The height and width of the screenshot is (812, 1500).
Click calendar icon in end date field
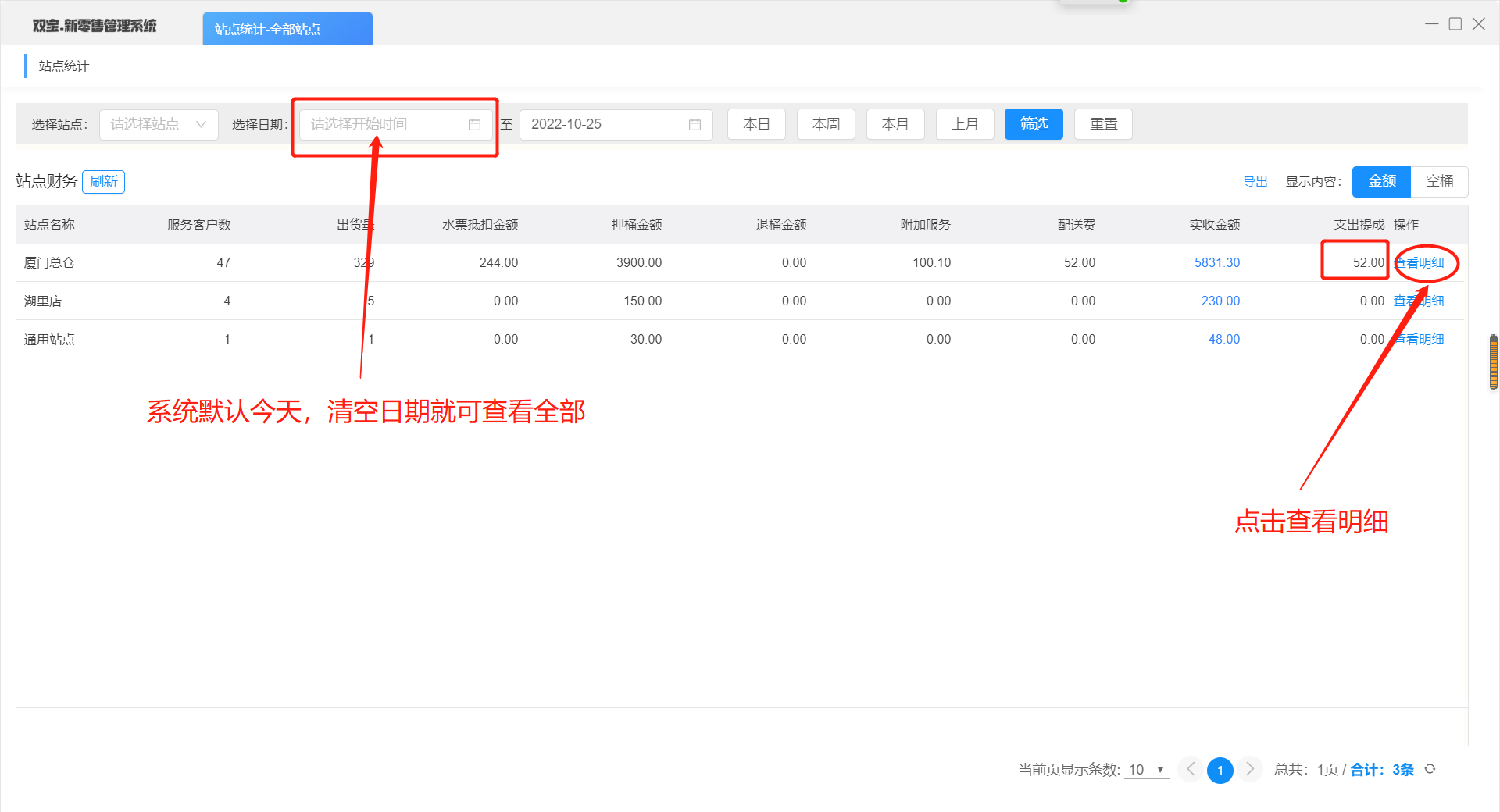tap(695, 125)
